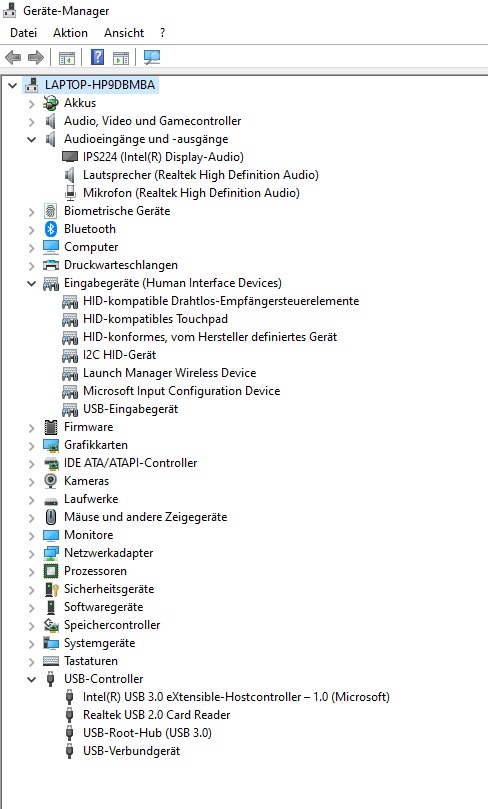Click the Grafikkarten display adapter icon
Image resolution: width=488 pixels, height=809 pixels.
click(x=51, y=445)
